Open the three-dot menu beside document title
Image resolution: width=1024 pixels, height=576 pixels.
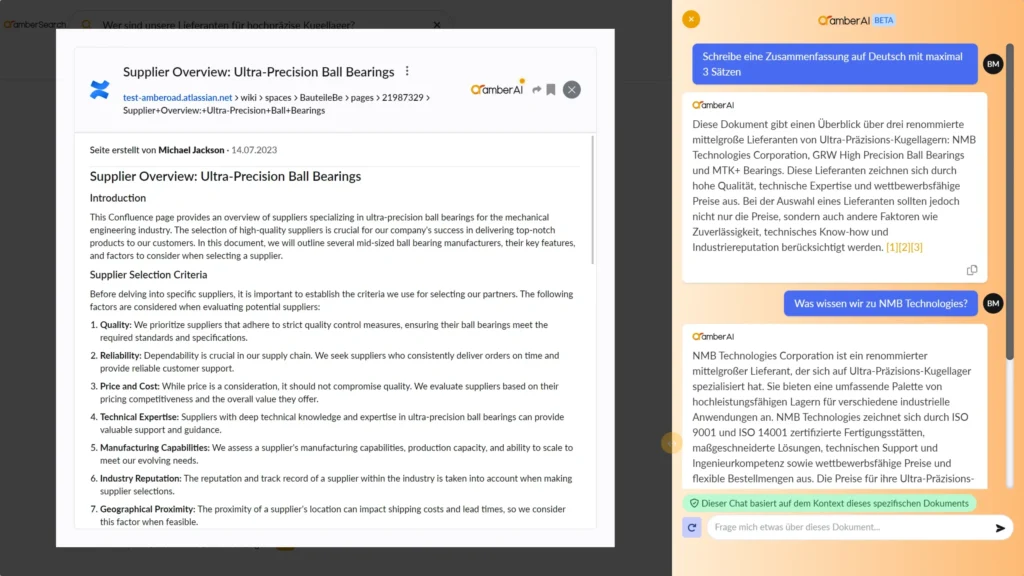(x=407, y=72)
